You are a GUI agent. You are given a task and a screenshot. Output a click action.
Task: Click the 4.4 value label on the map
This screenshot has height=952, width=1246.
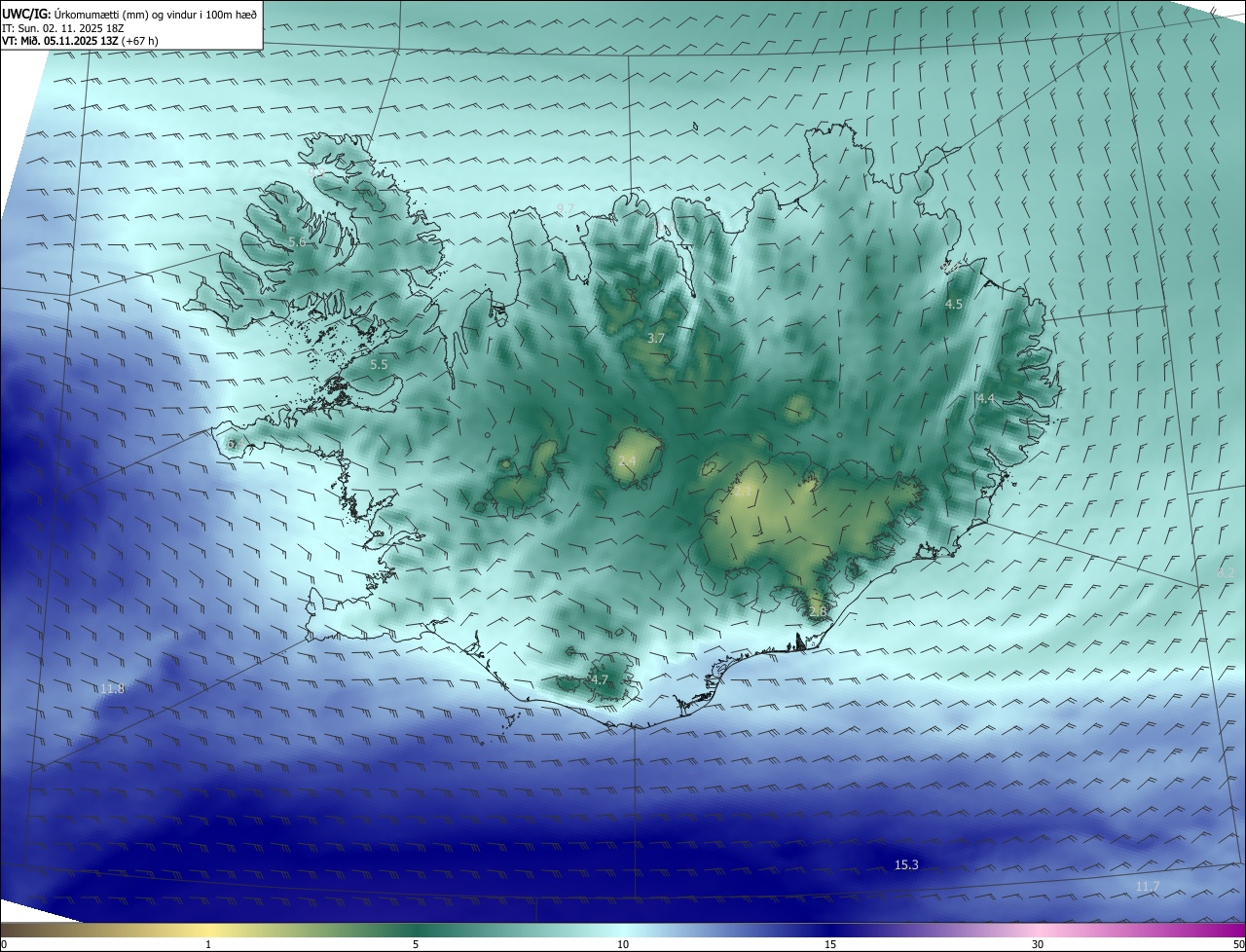coord(986,398)
